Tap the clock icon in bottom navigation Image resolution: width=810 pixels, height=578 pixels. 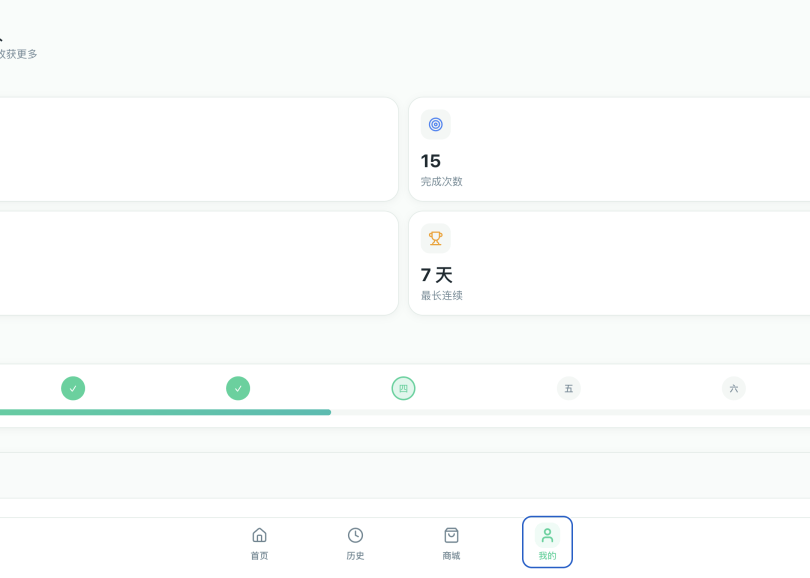355,535
